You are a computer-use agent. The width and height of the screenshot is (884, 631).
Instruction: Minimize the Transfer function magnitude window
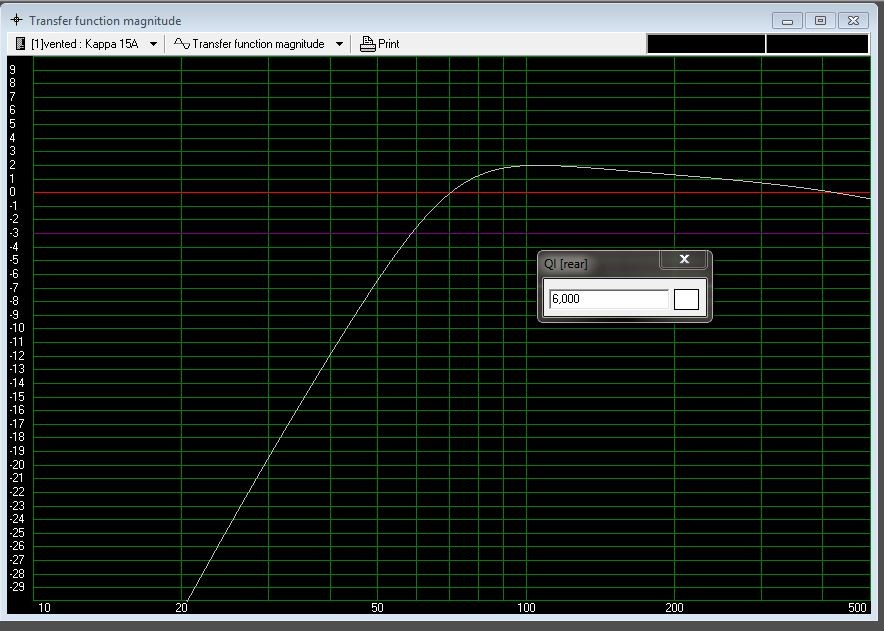tap(787, 21)
